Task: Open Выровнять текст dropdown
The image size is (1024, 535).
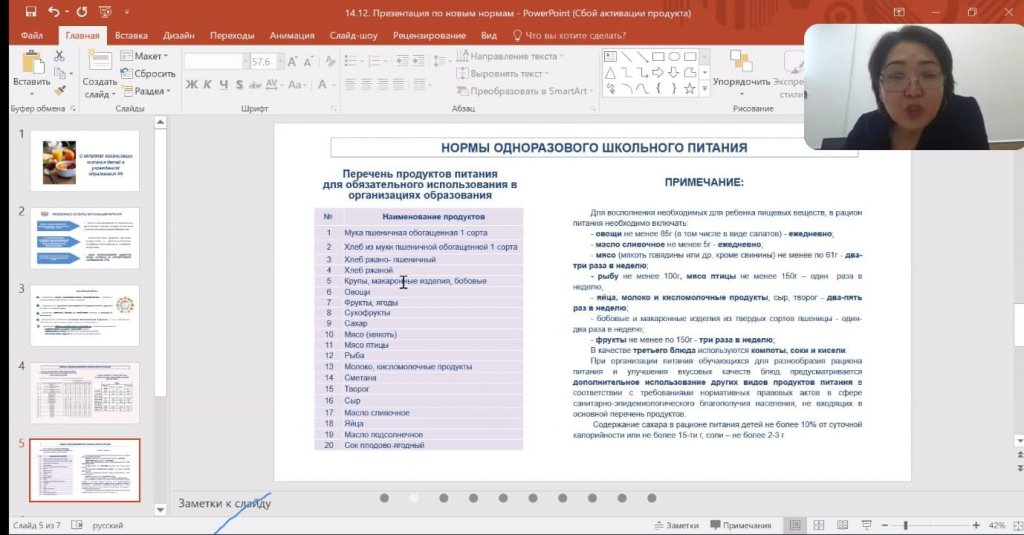Action: 503,73
